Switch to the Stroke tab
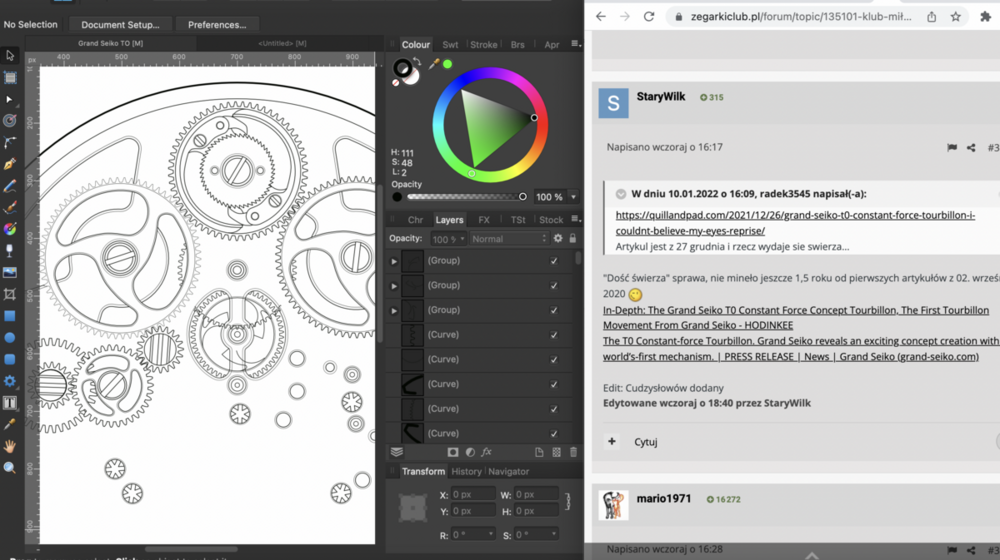The width and height of the screenshot is (1000, 560). click(x=484, y=45)
